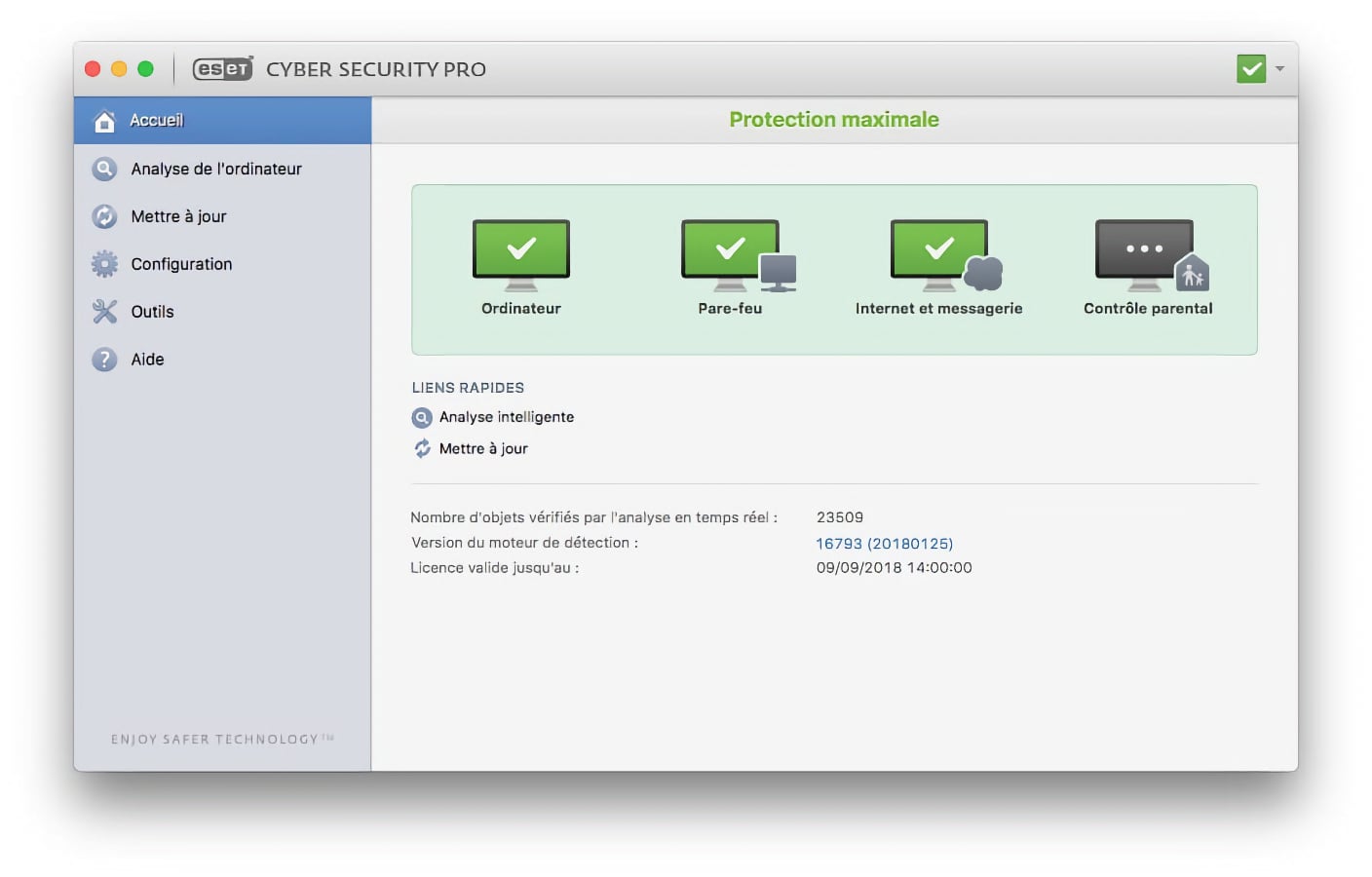This screenshot has width=1372, height=877.
Task: Open Analyse de l'ordinateur section
Action: point(222,169)
